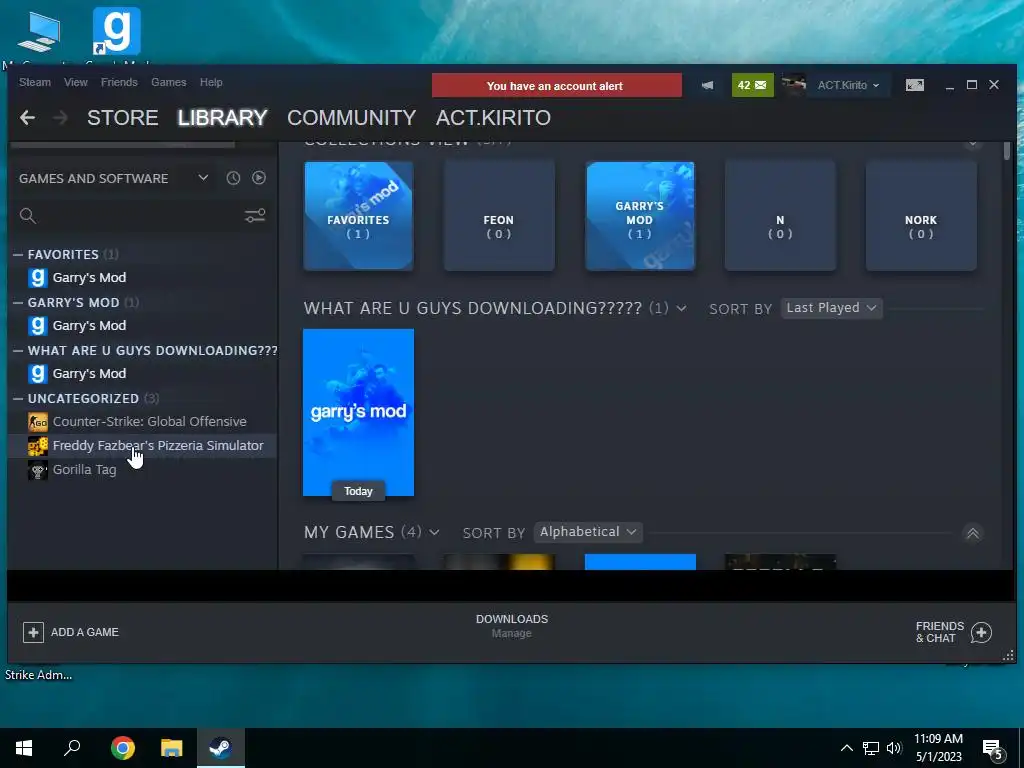Switch to the Store tab

[x=122, y=118]
